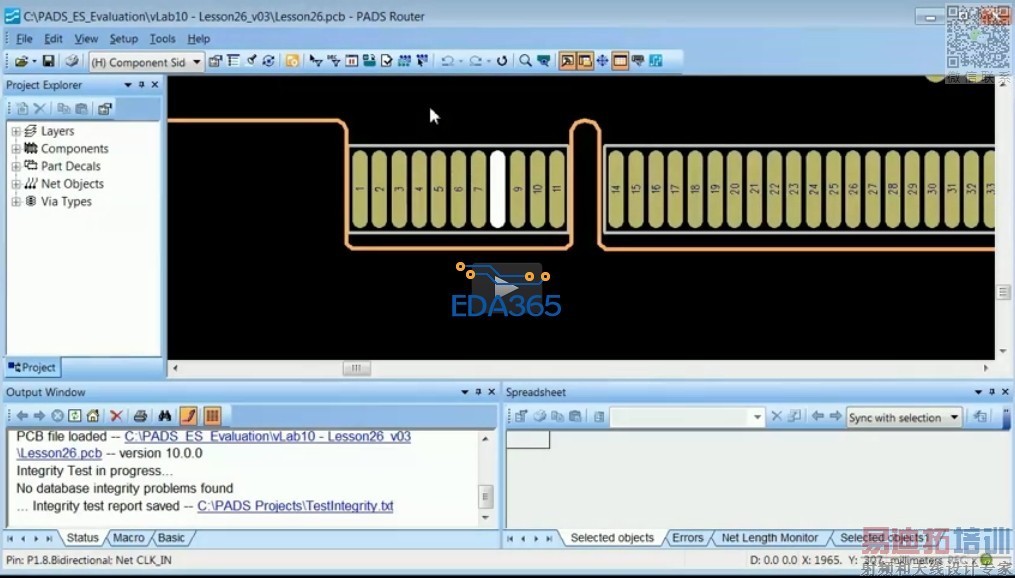1015x578 pixels.
Task: Expand the Part Decals tree node
Action: 16,166
